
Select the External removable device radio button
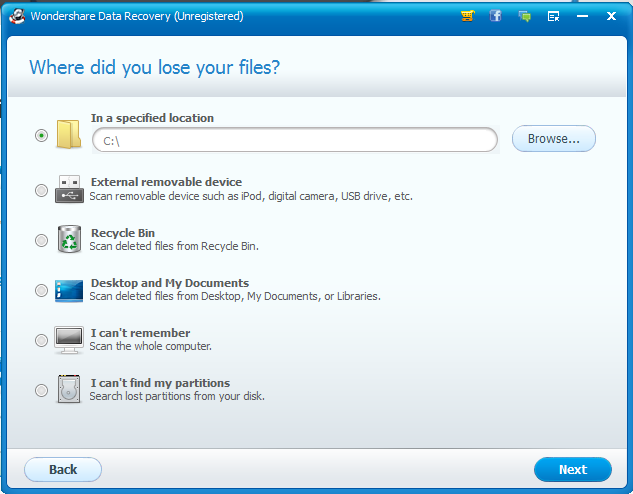click(41, 190)
